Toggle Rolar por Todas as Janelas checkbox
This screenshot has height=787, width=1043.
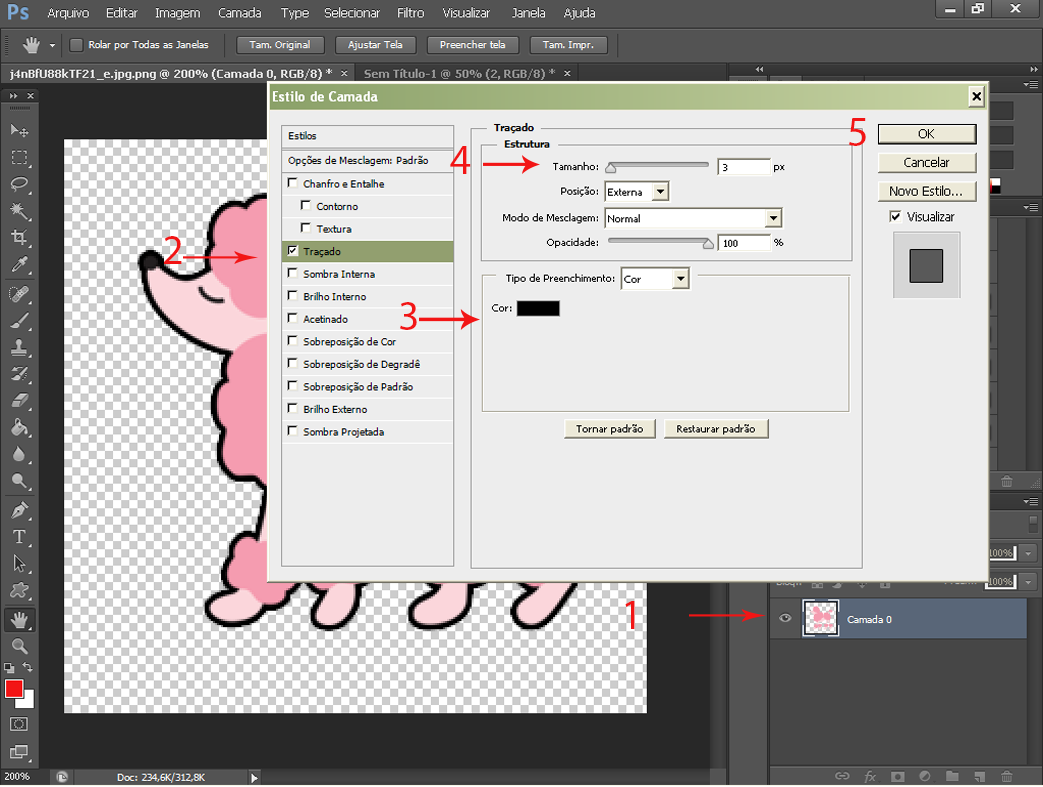point(76,45)
